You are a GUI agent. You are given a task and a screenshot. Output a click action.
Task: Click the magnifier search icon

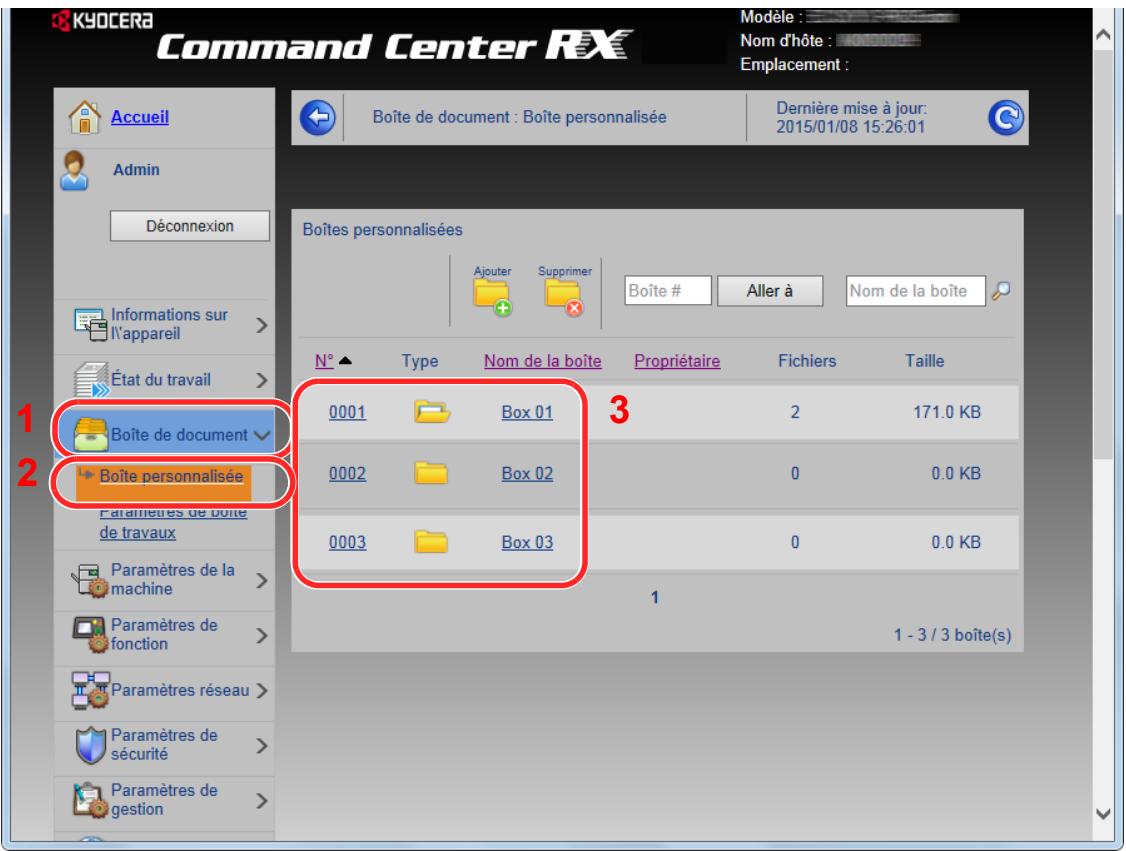click(x=1001, y=291)
